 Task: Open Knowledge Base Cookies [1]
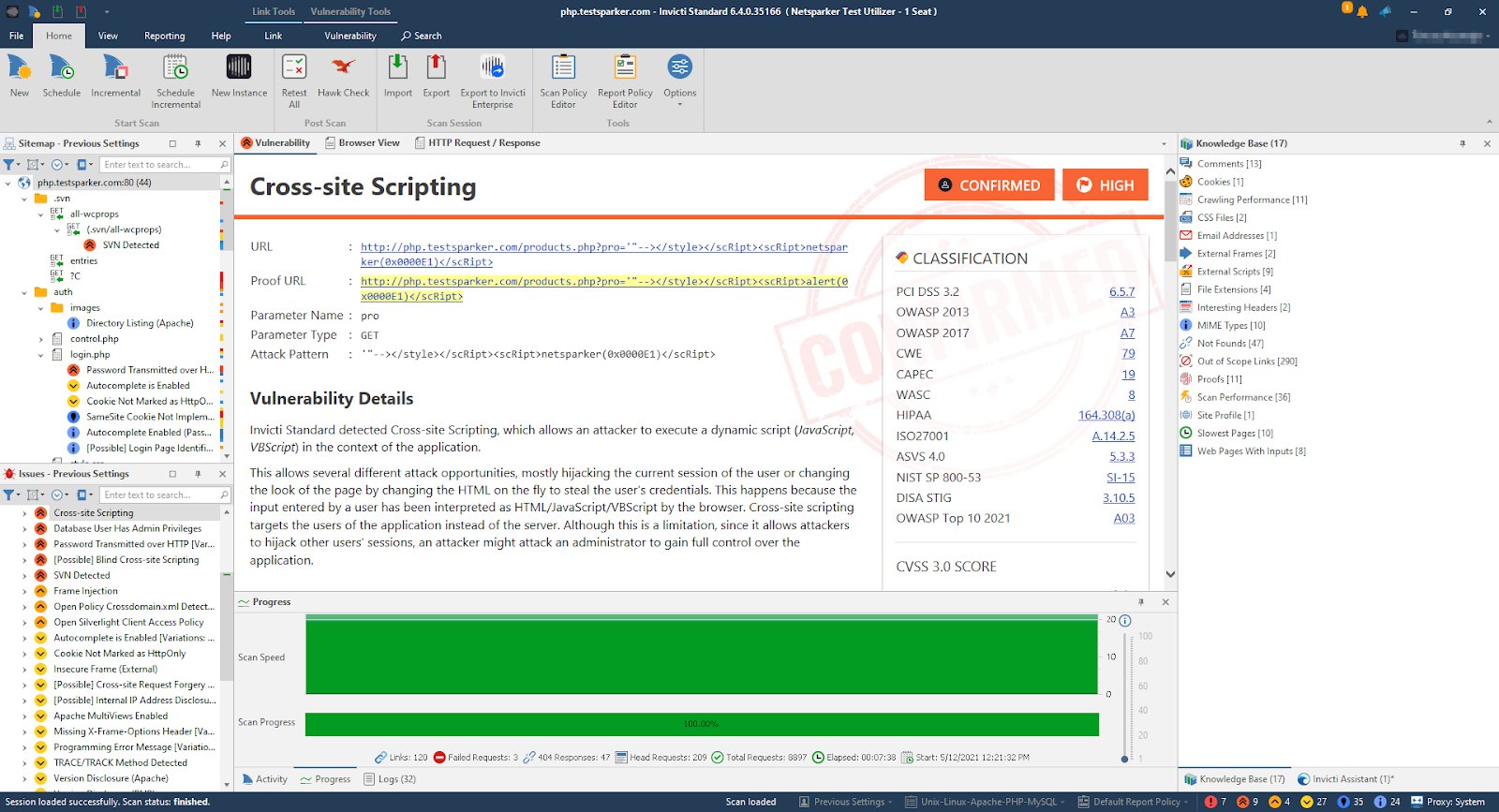tap(1220, 182)
